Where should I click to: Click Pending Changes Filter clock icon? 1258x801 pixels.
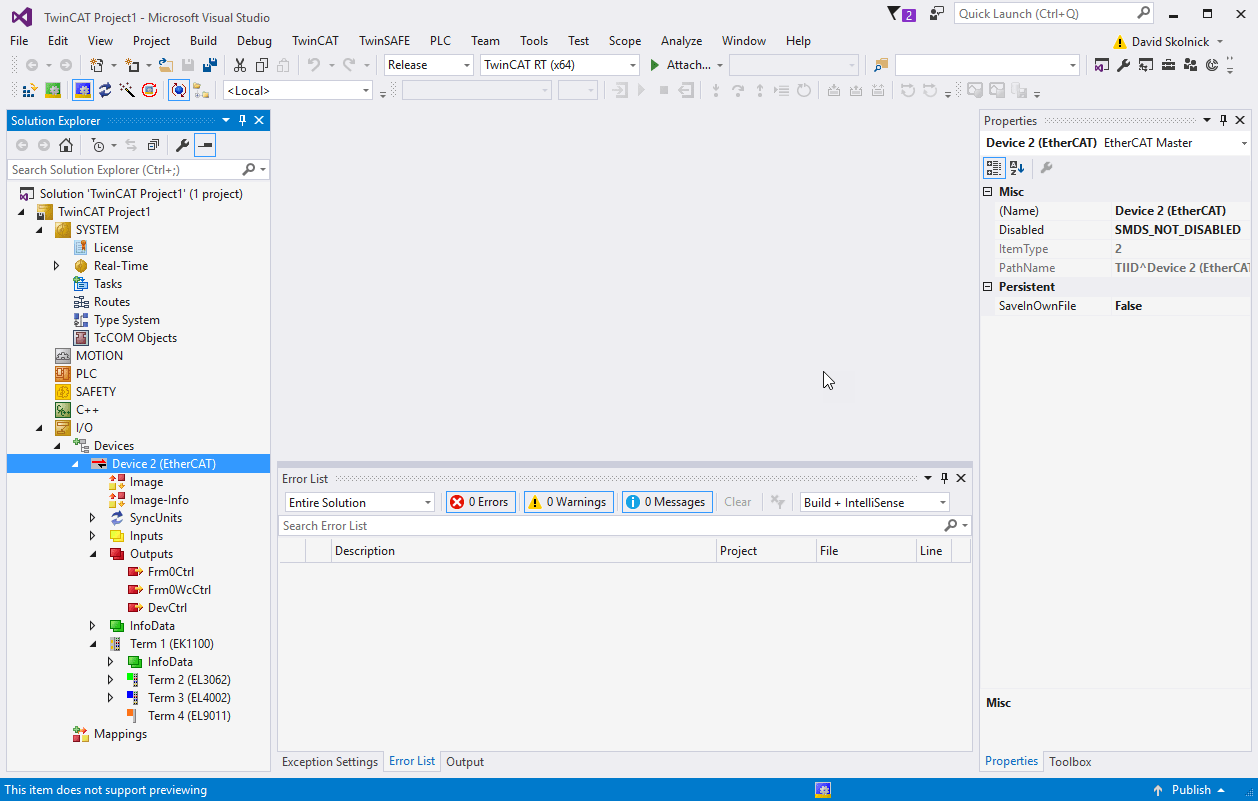click(98, 145)
